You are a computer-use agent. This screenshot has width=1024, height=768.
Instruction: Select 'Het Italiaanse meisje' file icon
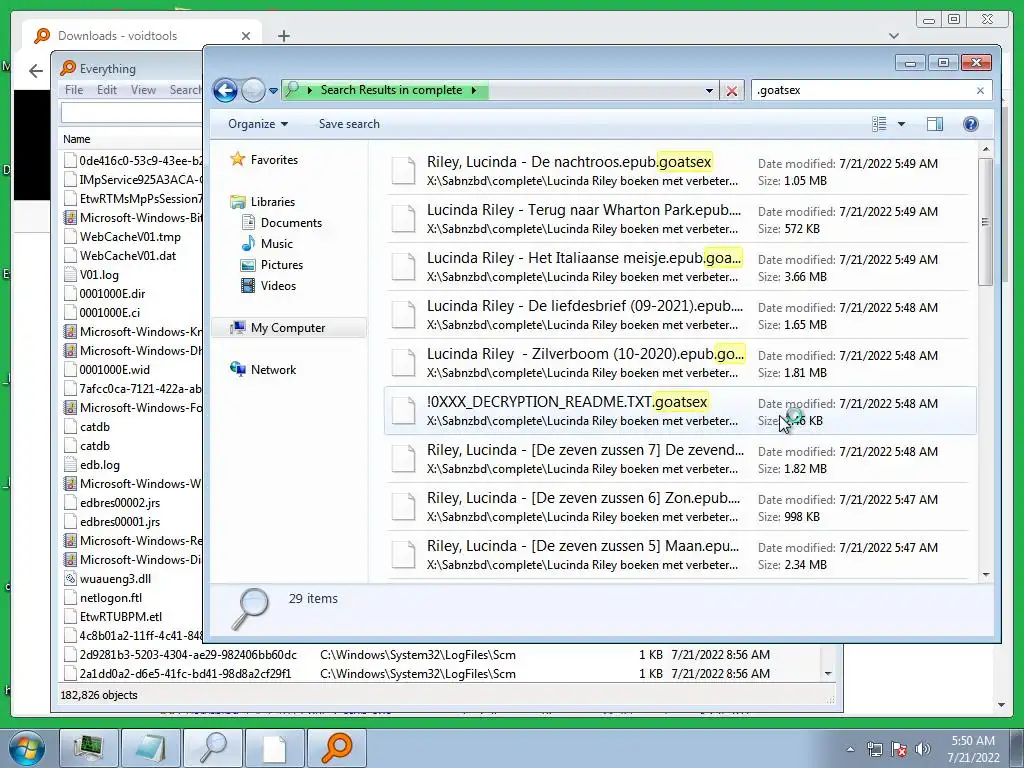pos(403,267)
